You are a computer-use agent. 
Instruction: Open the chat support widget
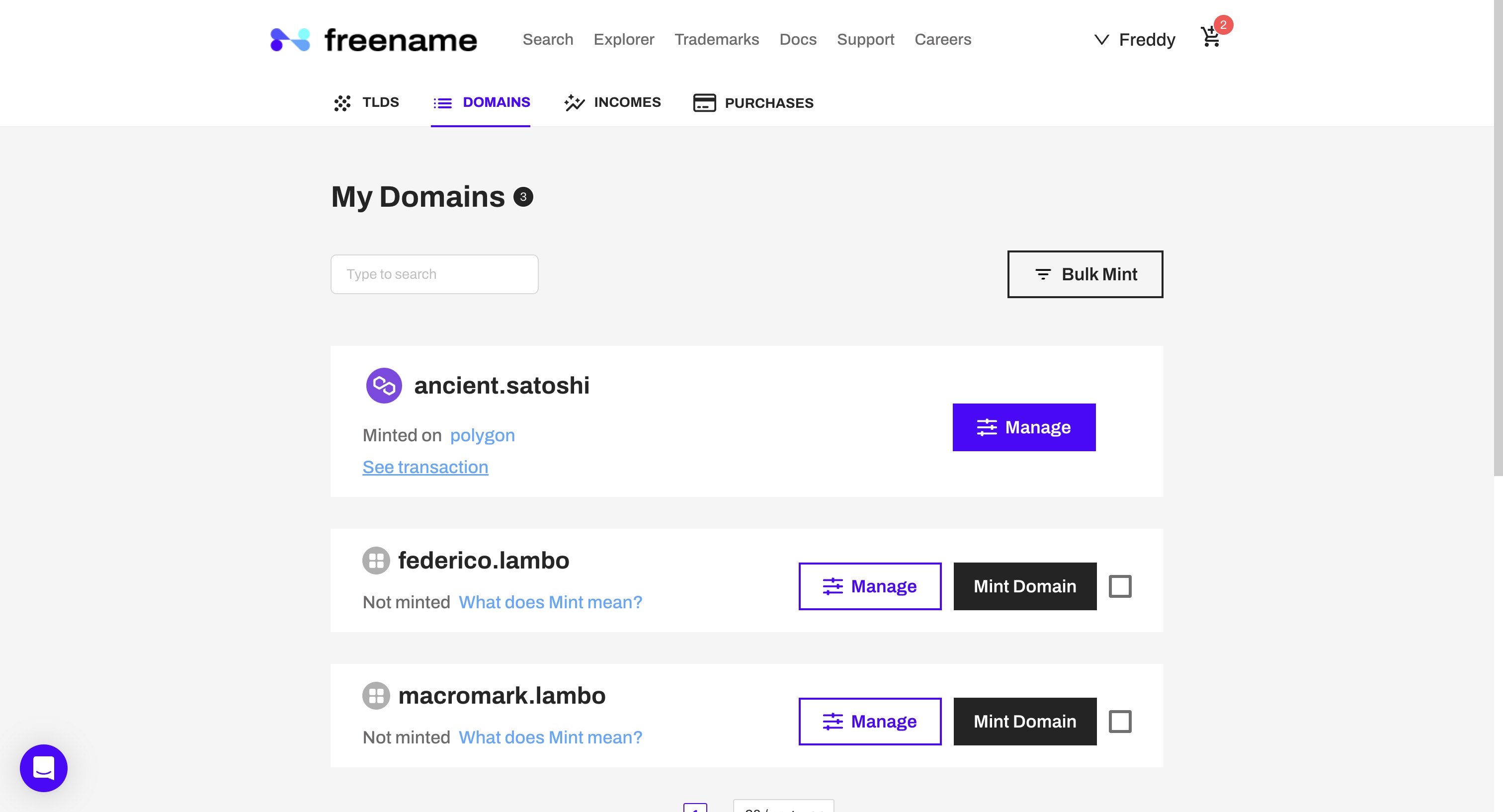[44, 768]
